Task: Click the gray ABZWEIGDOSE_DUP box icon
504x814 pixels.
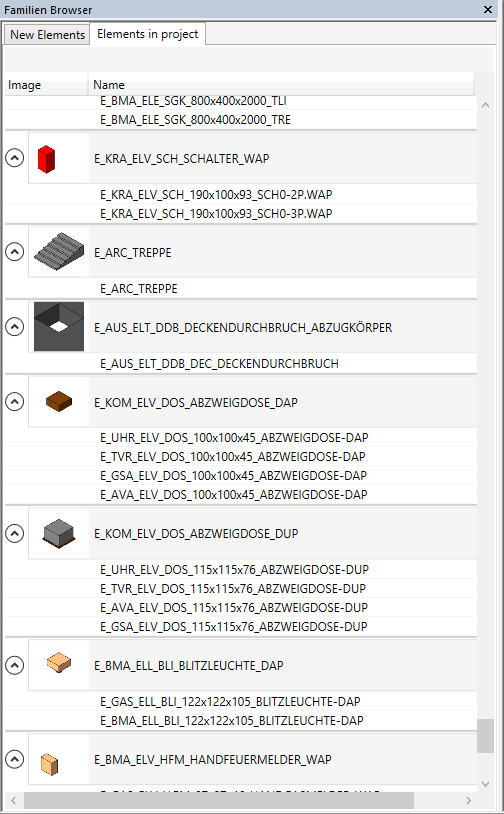Action: point(59,533)
